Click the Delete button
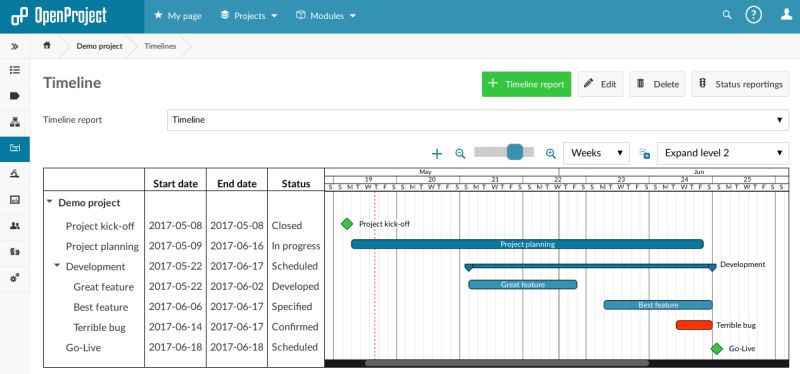Image resolution: width=800 pixels, height=374 pixels. click(x=657, y=84)
